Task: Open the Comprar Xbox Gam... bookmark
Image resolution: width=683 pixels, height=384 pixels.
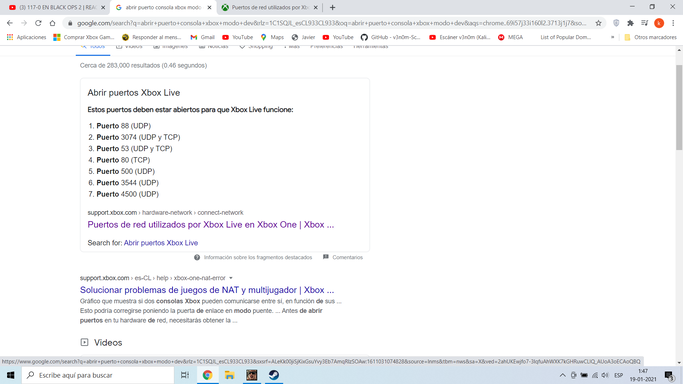Action: point(84,37)
